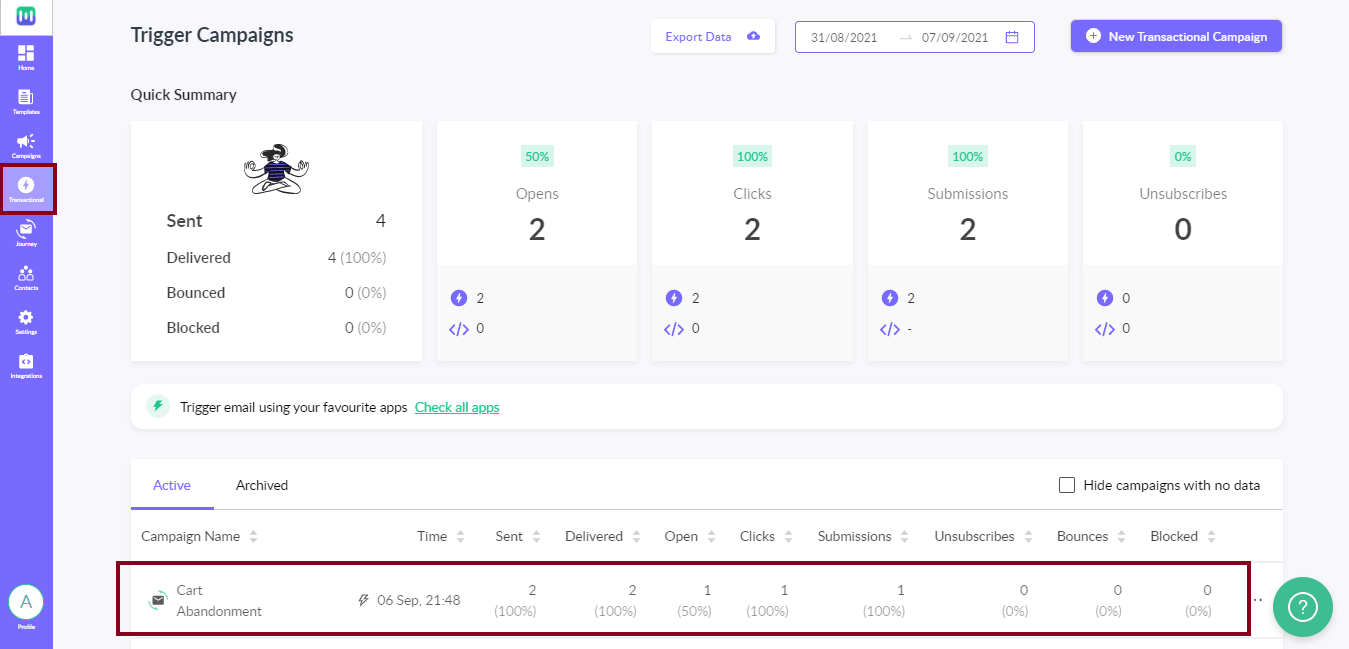
Task: Open Contacts in the sidebar
Action: coord(26,278)
